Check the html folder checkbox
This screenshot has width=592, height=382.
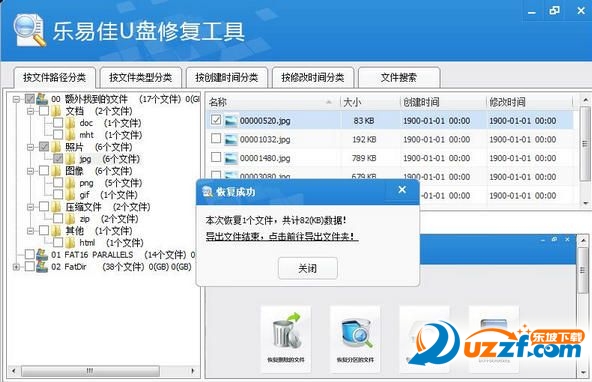coord(58,242)
